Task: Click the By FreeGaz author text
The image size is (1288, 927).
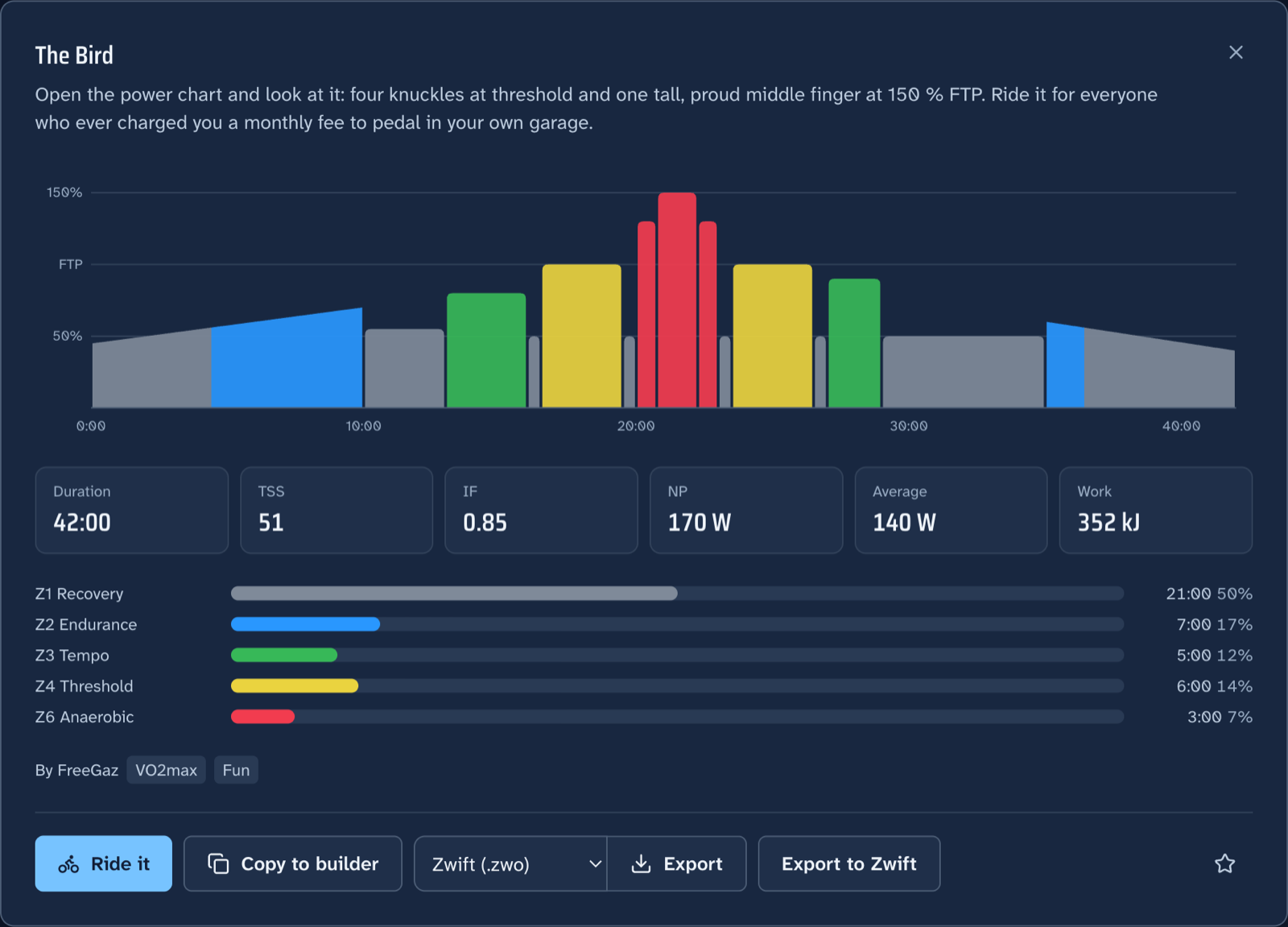Action: tap(76, 770)
